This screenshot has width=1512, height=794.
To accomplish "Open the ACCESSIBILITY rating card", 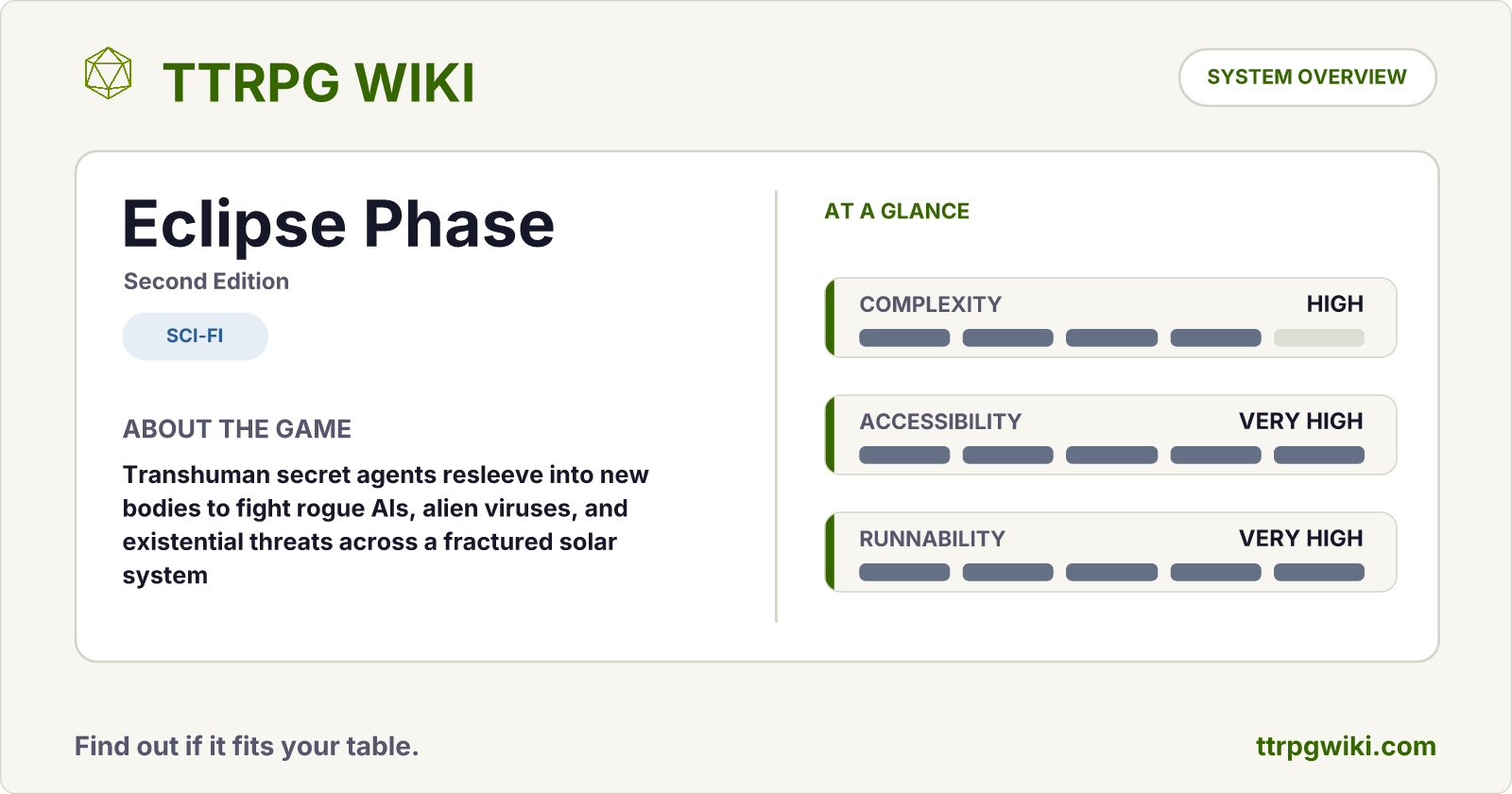I will click(1110, 435).
